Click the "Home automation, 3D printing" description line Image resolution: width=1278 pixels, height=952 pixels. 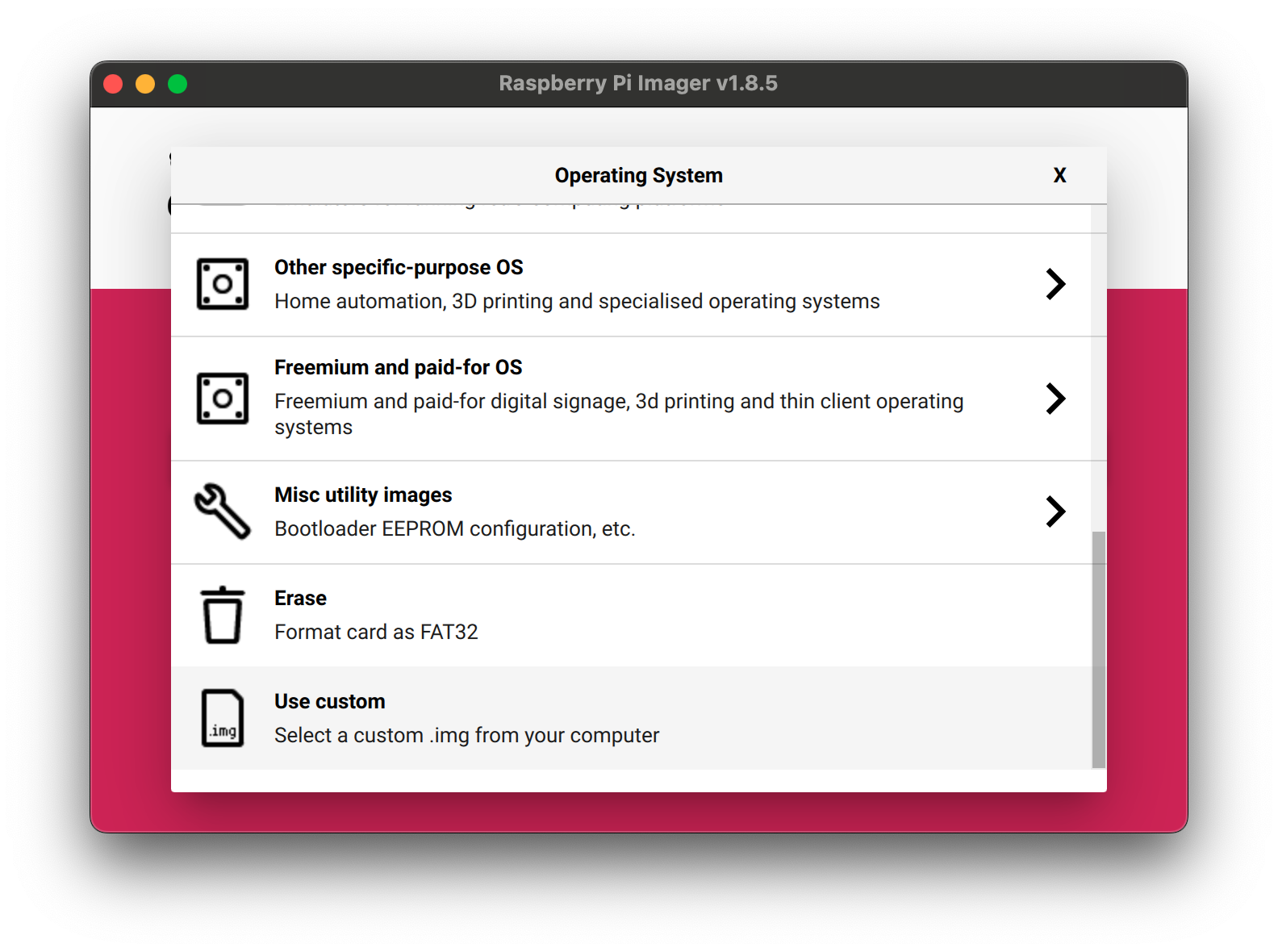coord(577,302)
